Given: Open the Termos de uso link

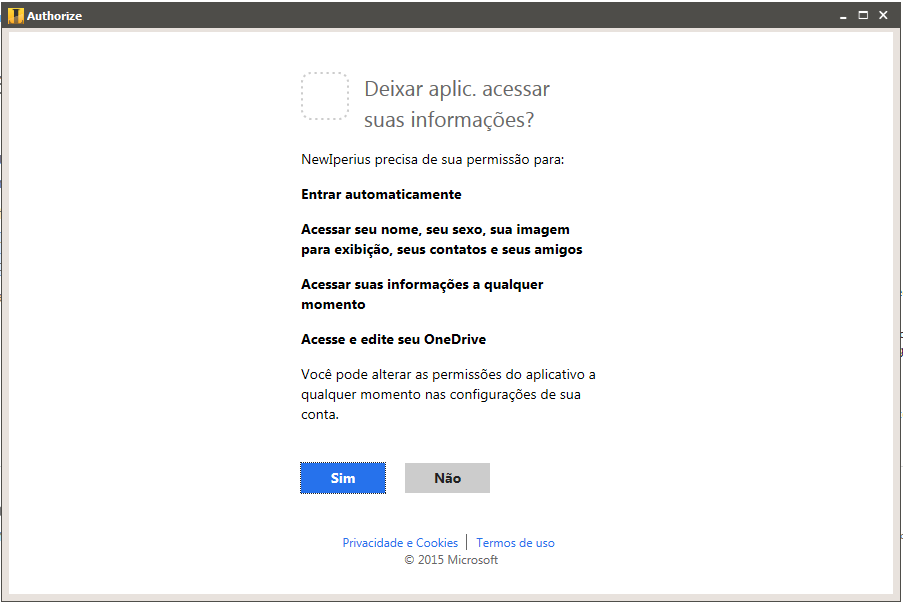Looking at the screenshot, I should [x=515, y=542].
